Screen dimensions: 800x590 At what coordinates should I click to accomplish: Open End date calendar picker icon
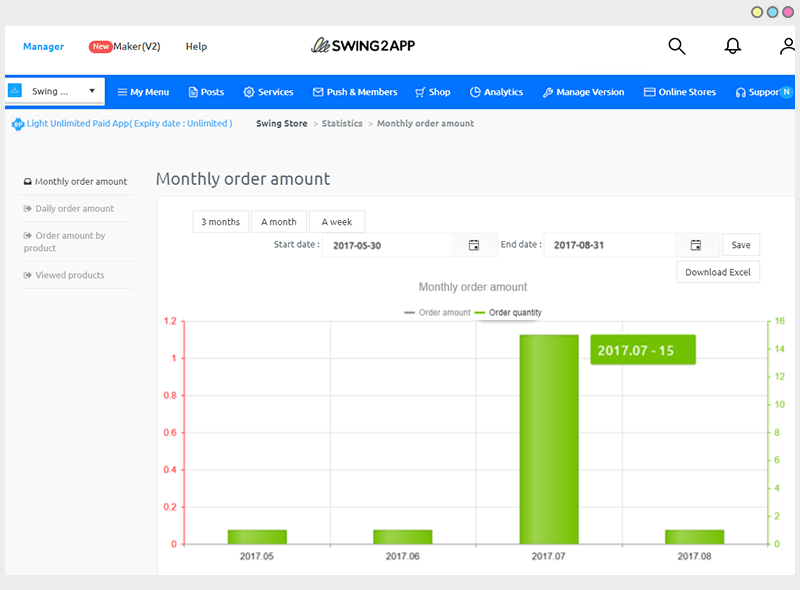695,245
